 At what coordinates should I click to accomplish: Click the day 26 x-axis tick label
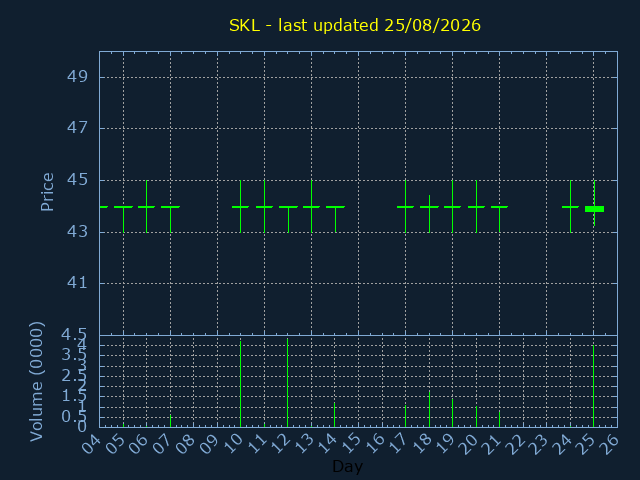click(610, 443)
